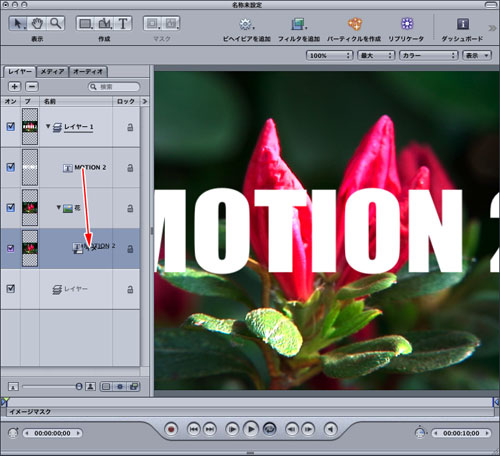Click the 名前 column header

click(76, 101)
